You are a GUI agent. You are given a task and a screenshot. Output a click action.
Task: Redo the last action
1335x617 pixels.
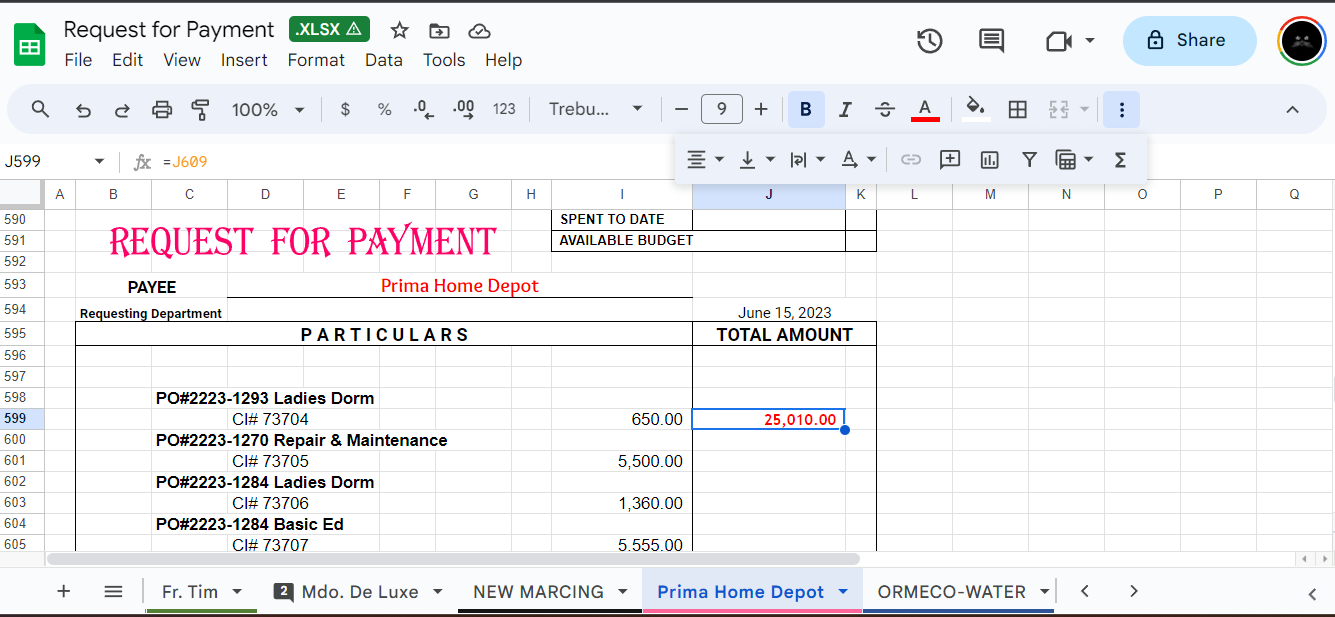click(122, 110)
